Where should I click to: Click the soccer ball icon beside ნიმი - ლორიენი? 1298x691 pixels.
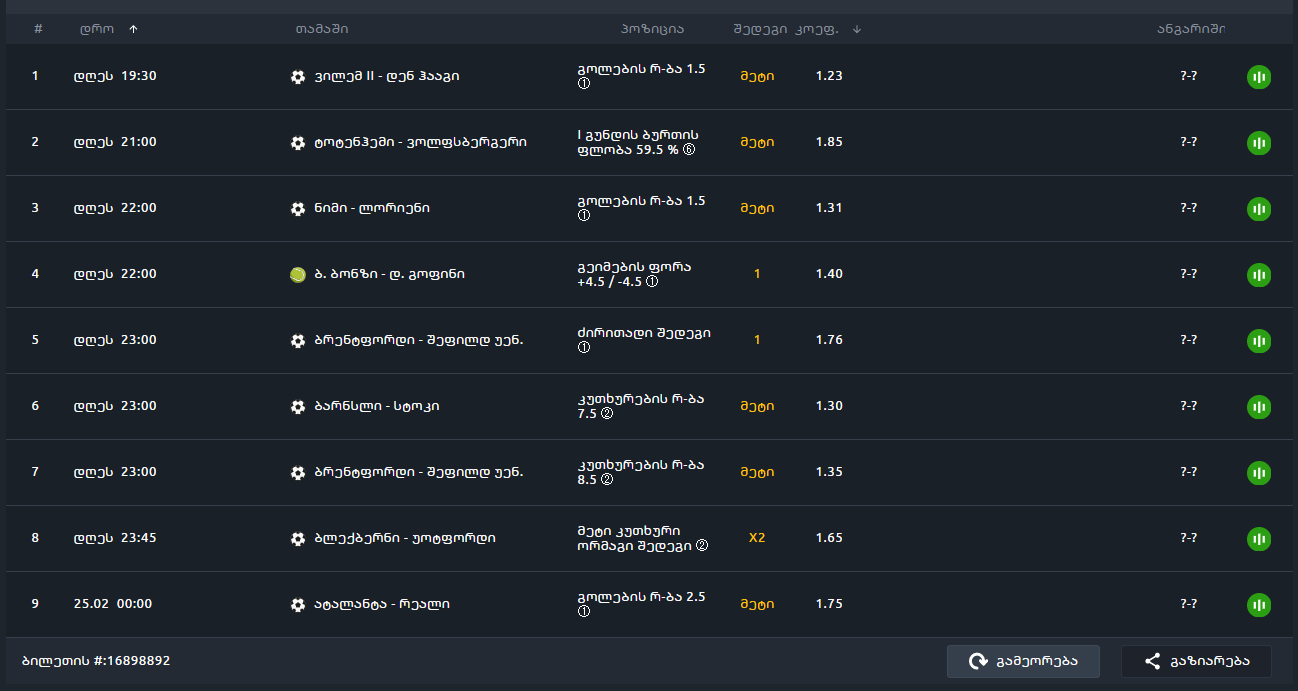(298, 208)
